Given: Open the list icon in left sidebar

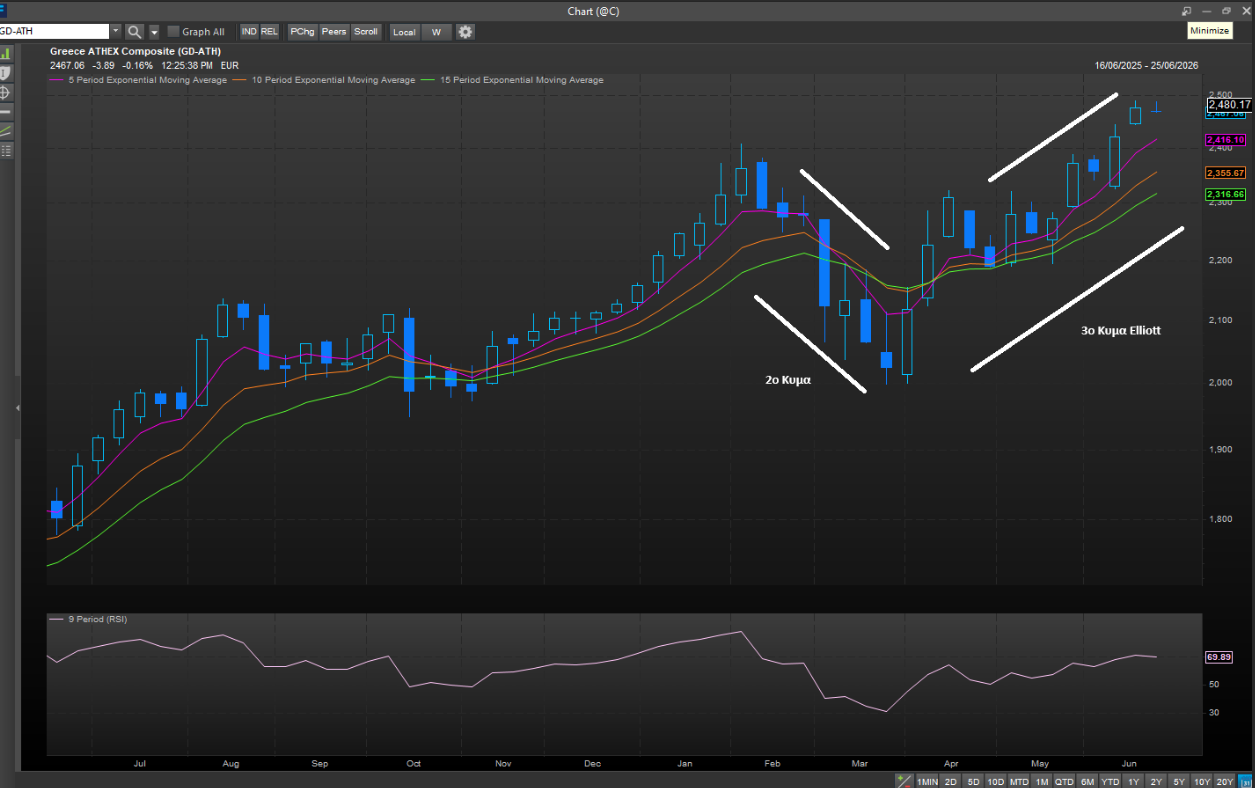Looking at the screenshot, I should point(5,151).
